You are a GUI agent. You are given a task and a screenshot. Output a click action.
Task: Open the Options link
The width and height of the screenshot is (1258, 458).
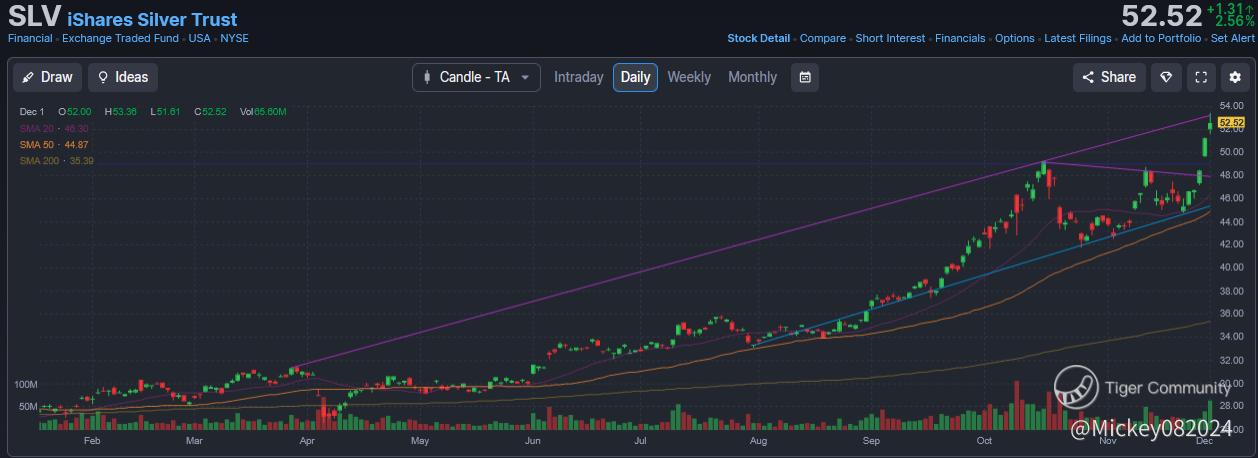[x=1015, y=38]
